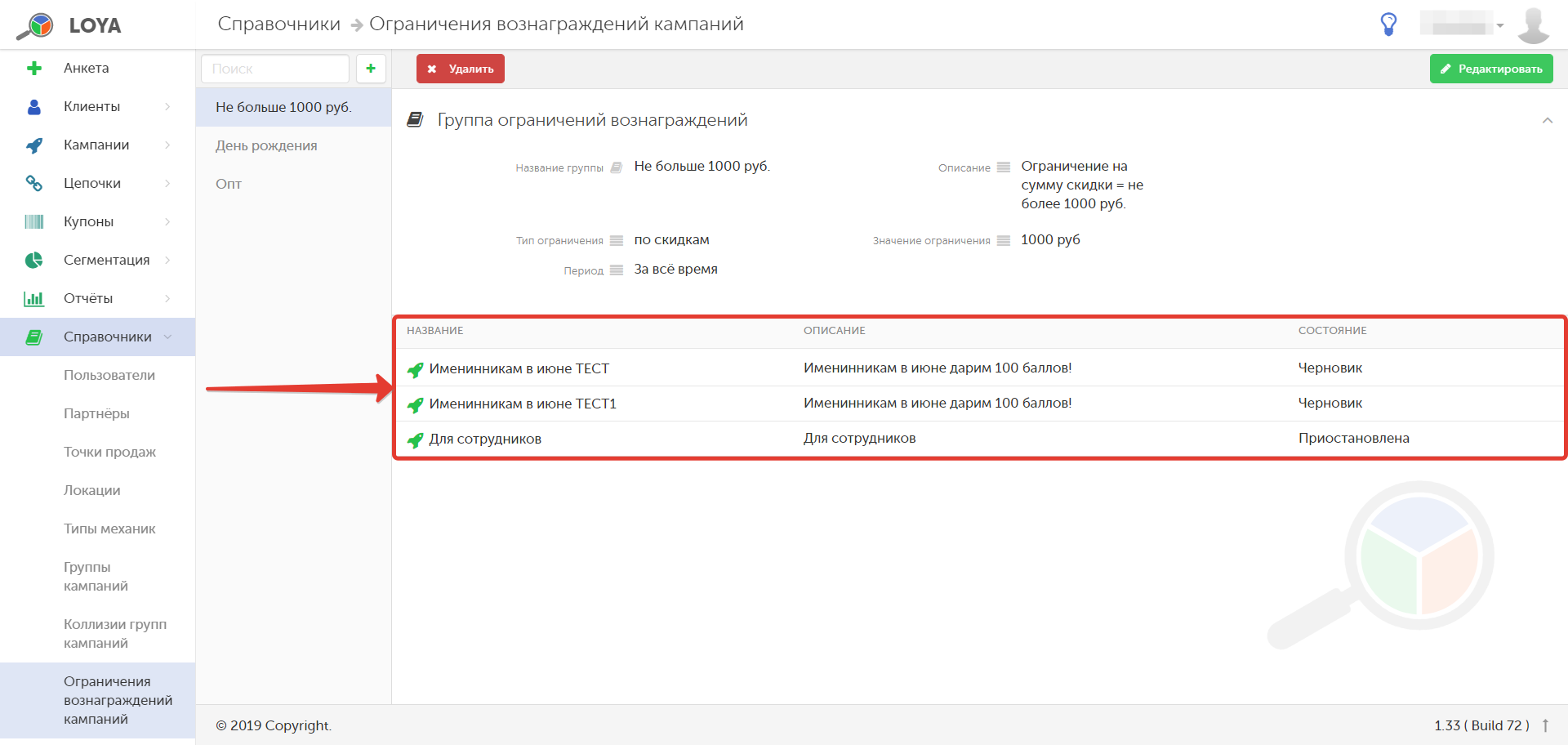This screenshot has height=745, width=1568.
Task: Click the по скидкам restriction type value
Action: tap(672, 239)
